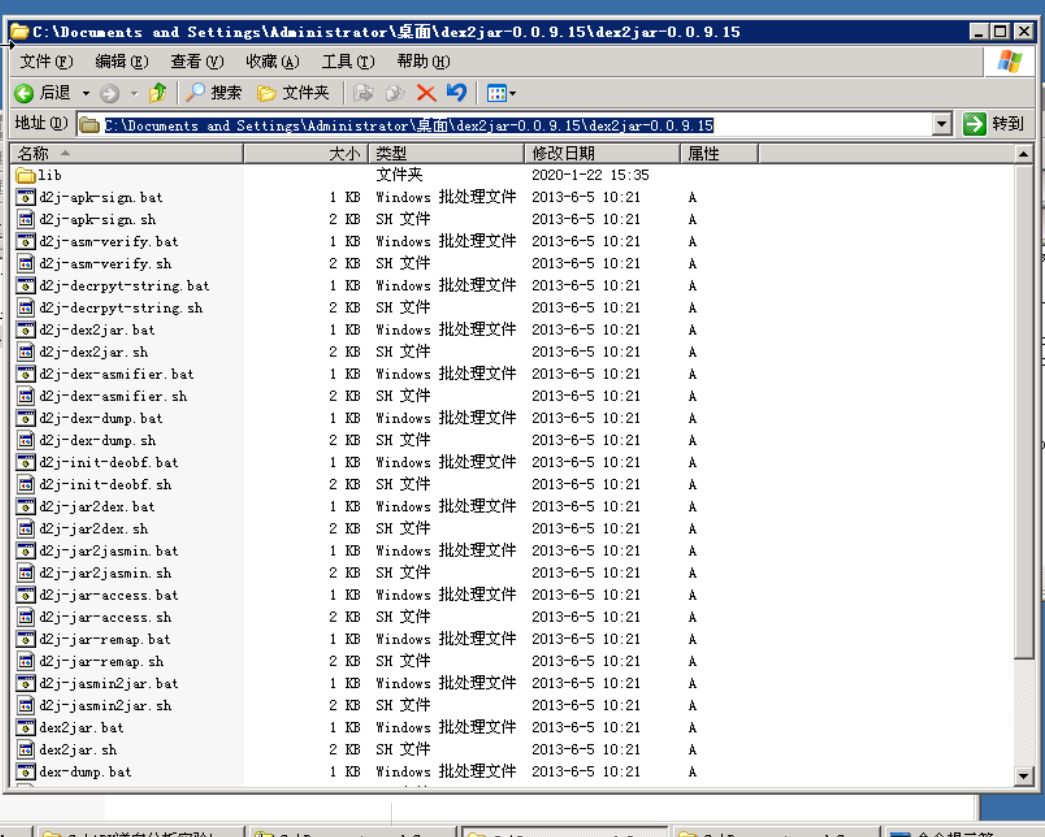Screen dimensions: 1045x837
Task: Click the file list scroll up arrow
Action: coord(1023,155)
